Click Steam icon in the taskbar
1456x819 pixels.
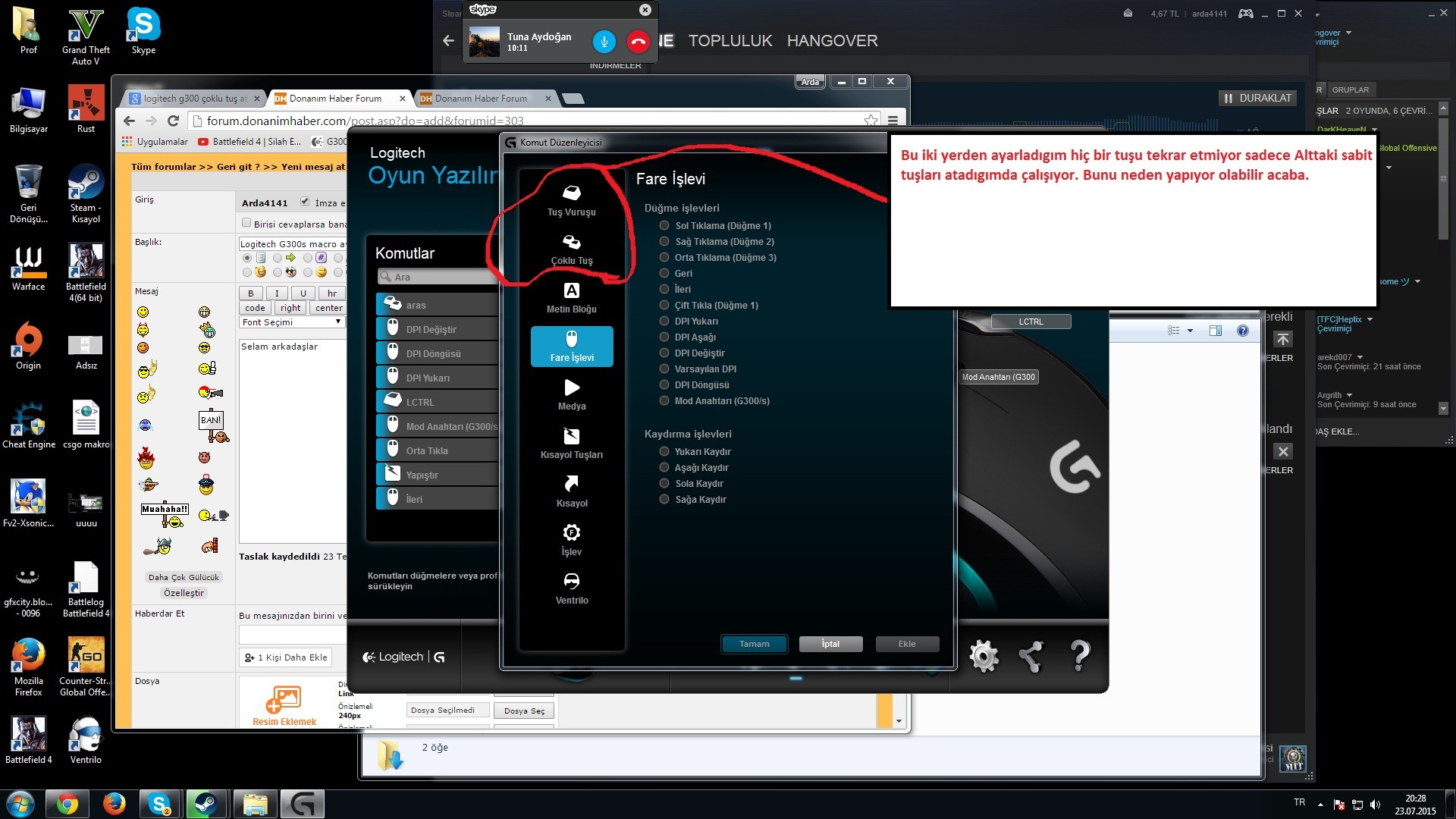[205, 804]
